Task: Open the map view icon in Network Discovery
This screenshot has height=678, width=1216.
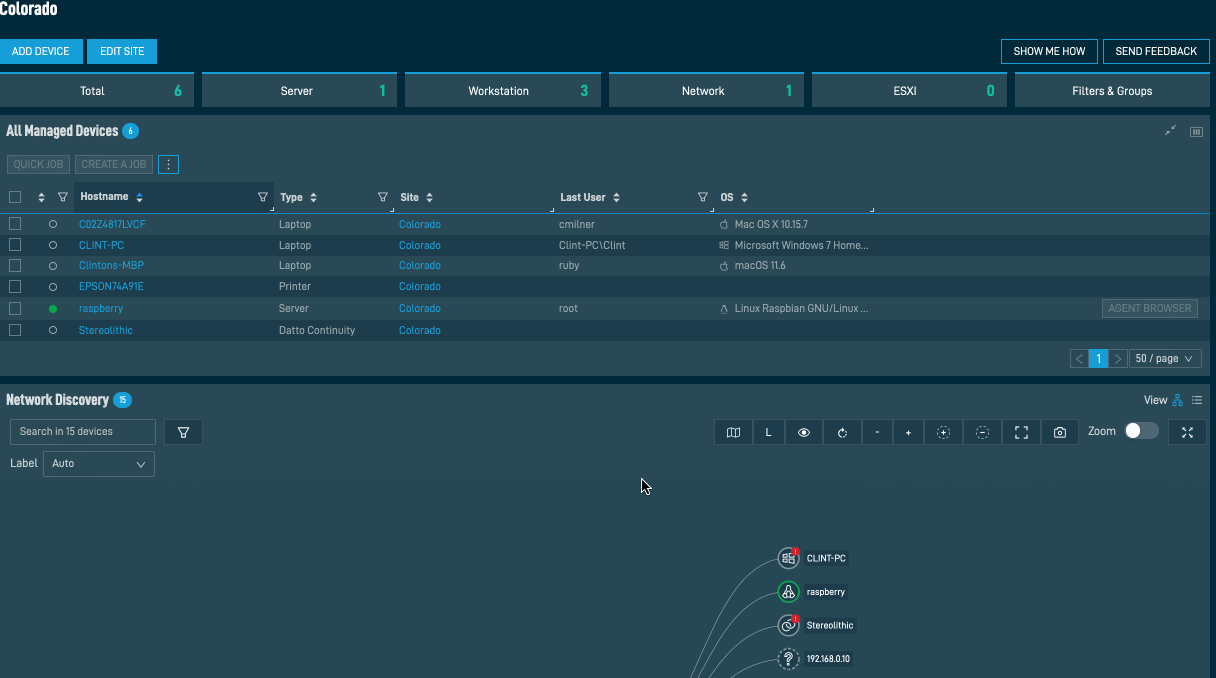Action: click(733, 432)
